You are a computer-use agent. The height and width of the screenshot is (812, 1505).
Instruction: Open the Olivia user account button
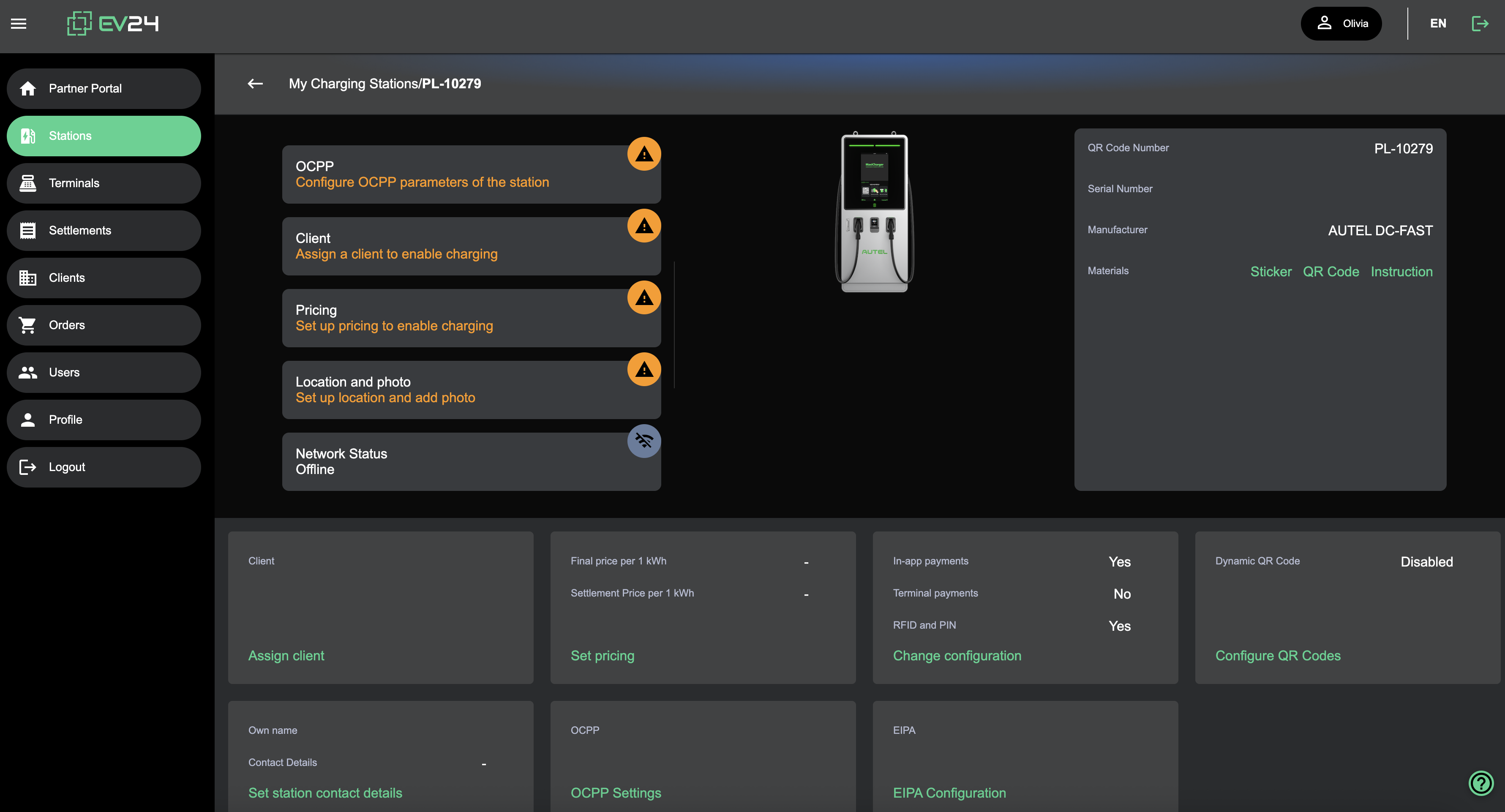pyautogui.click(x=1341, y=23)
